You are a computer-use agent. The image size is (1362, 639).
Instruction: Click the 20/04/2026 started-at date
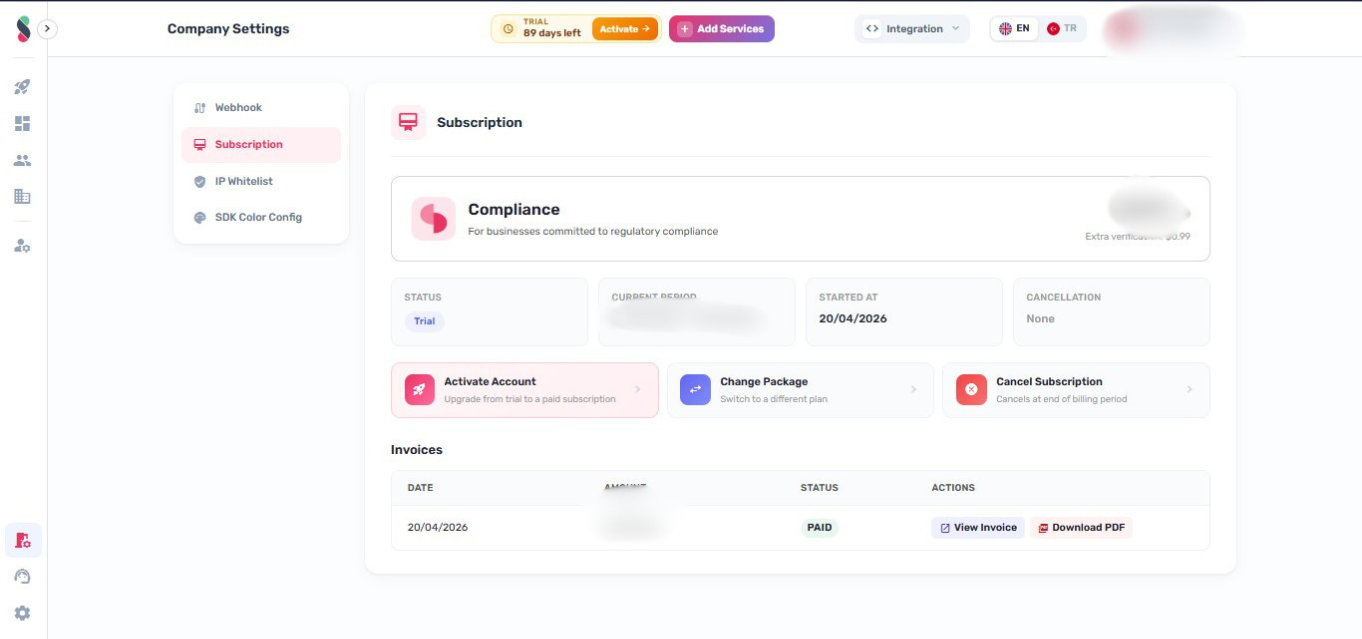click(x=853, y=318)
